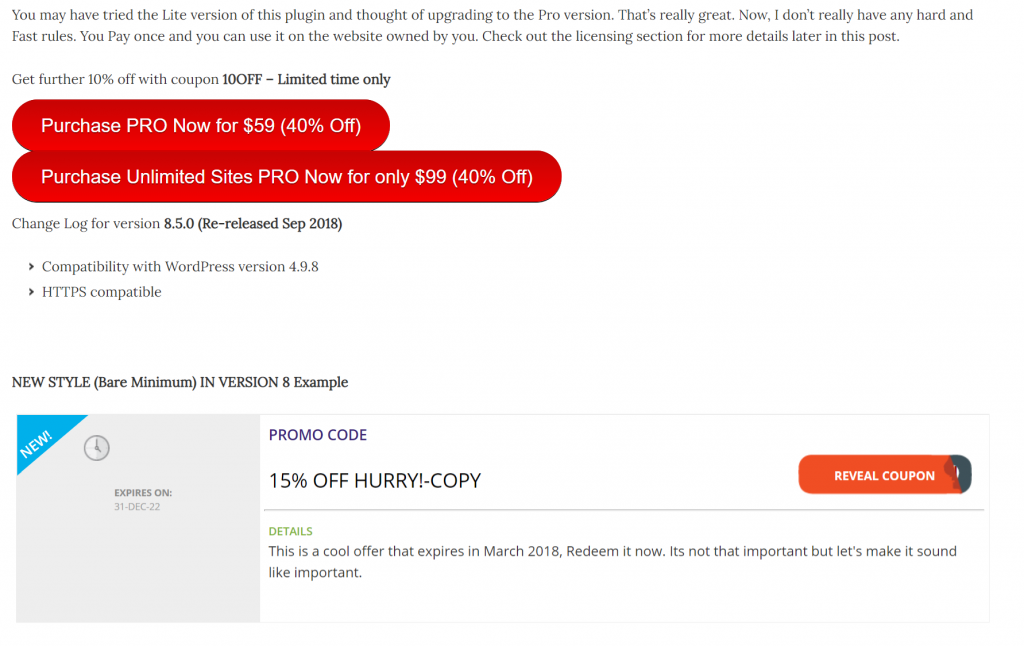Select the PROMO CODE heading
1024x646 pixels.
pos(317,435)
